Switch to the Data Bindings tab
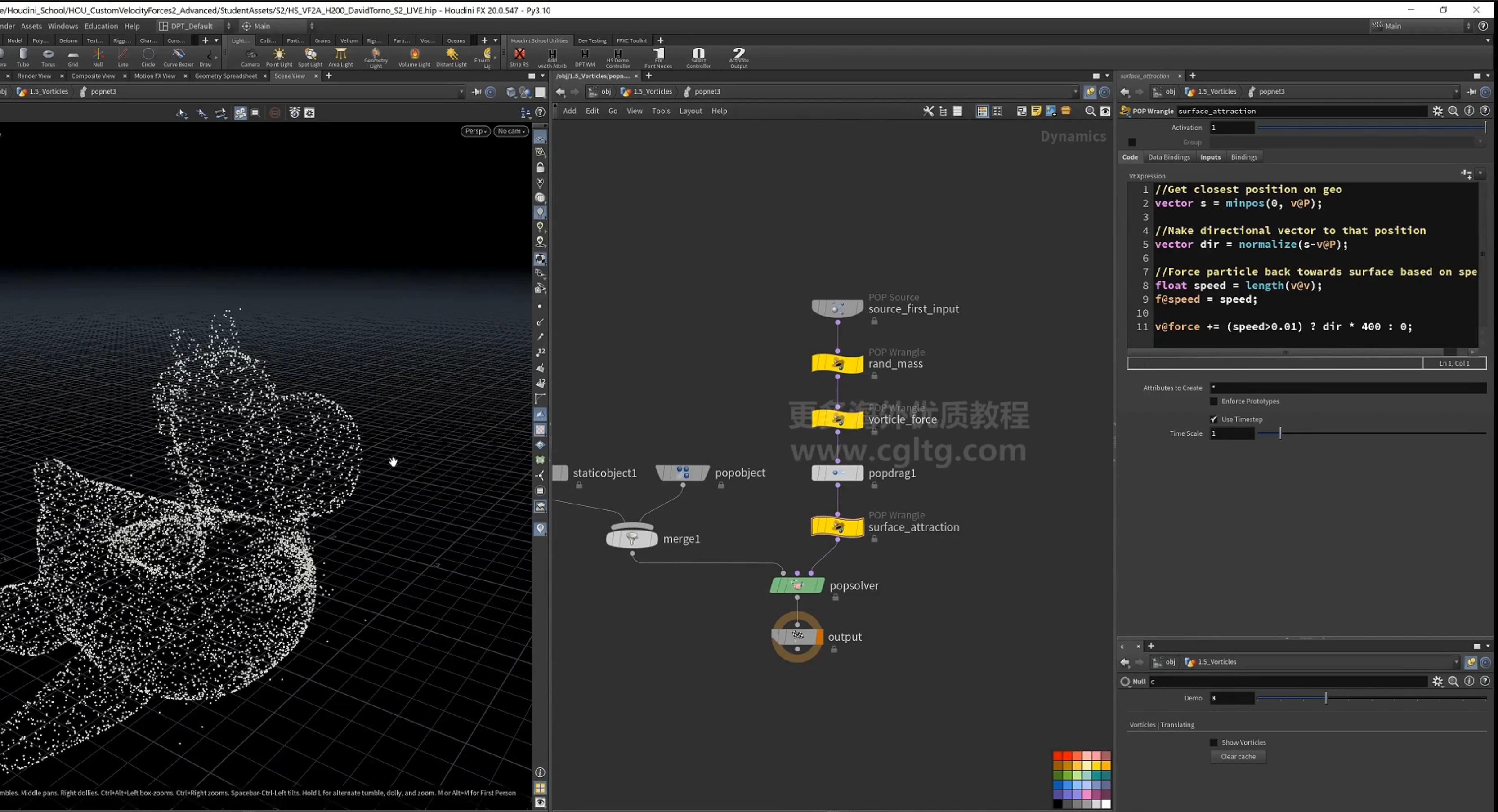 click(1169, 157)
